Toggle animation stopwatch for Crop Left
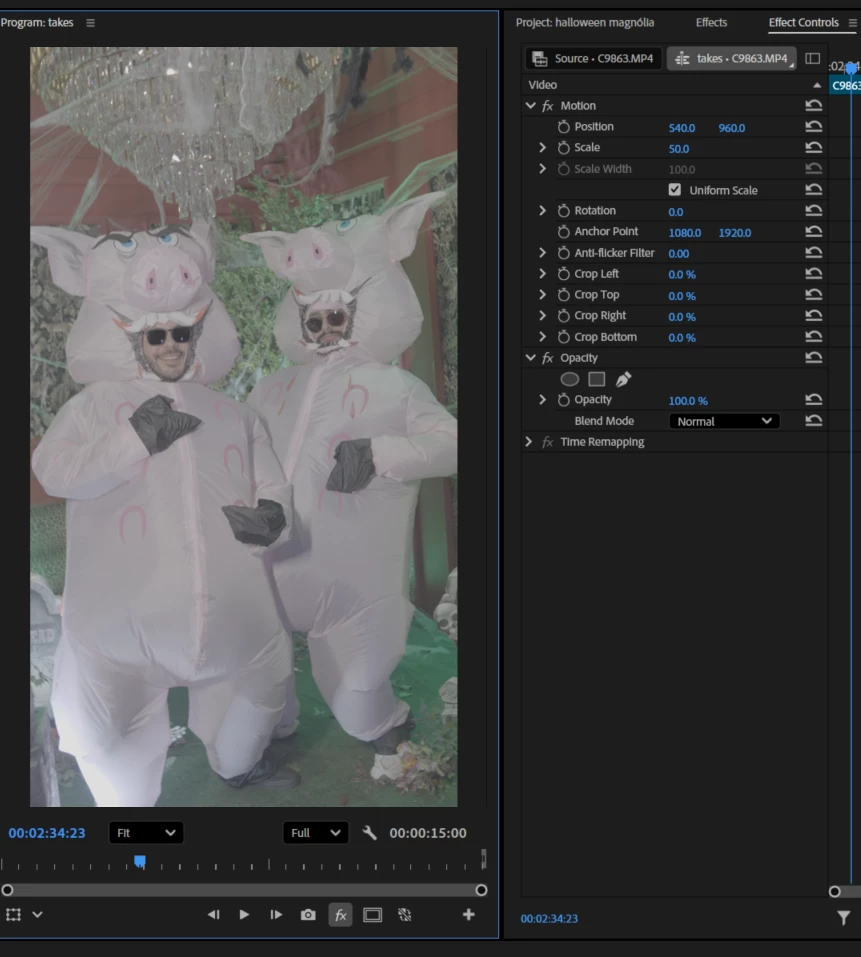Screen dimensions: 861x957 [x=563, y=273]
